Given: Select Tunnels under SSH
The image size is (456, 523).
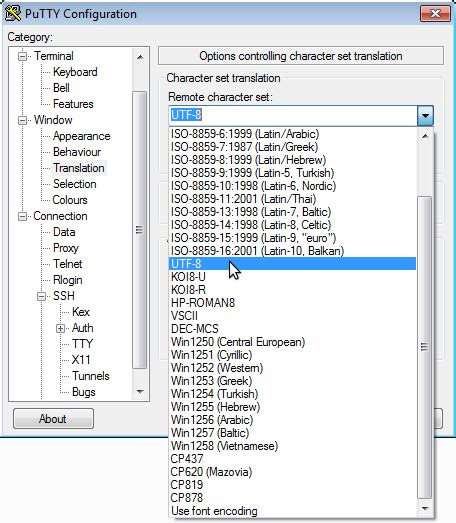Looking at the screenshot, I should [x=91, y=376].
